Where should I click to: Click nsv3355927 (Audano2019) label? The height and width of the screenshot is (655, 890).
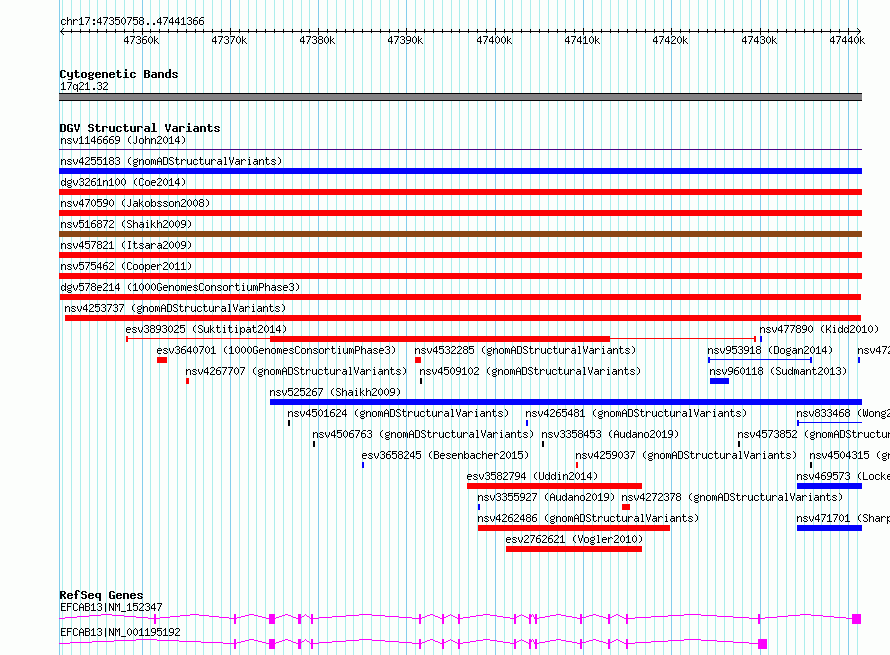point(546,497)
